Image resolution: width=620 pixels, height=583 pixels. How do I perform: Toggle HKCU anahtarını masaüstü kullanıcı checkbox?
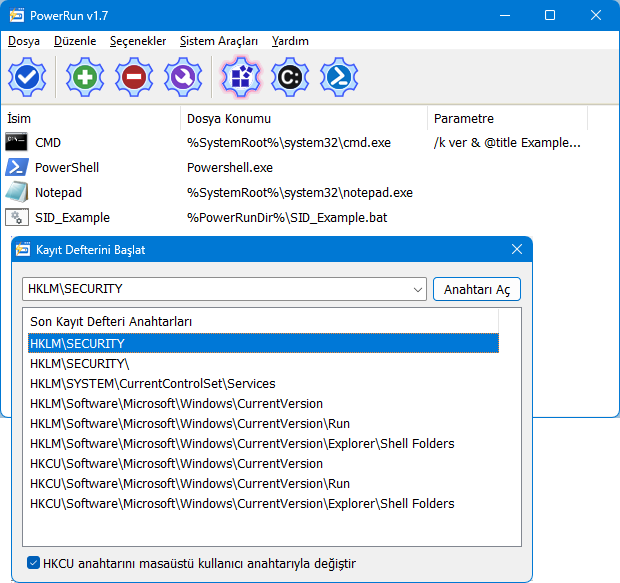[33, 563]
